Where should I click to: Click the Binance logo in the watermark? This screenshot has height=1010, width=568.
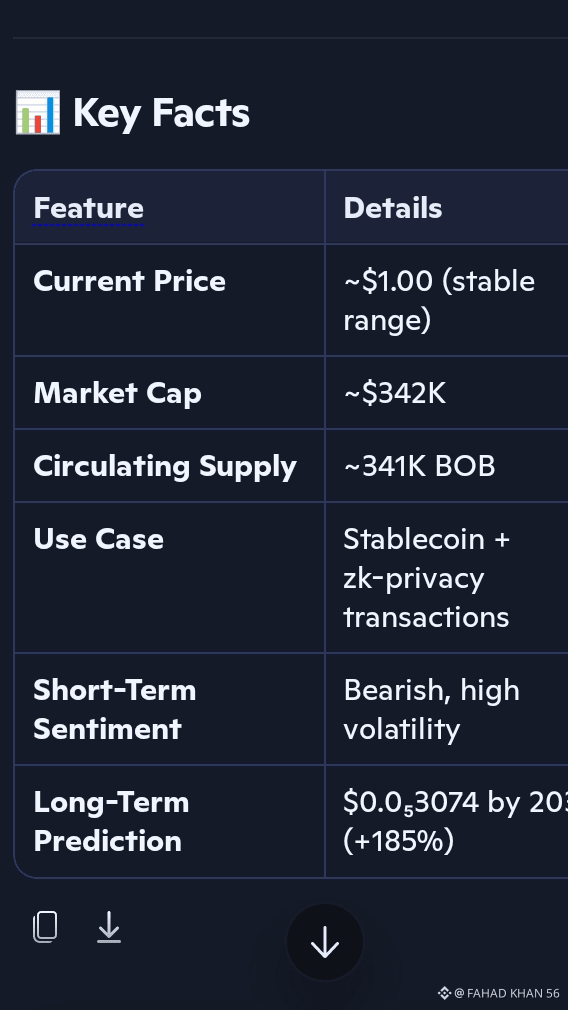444,993
